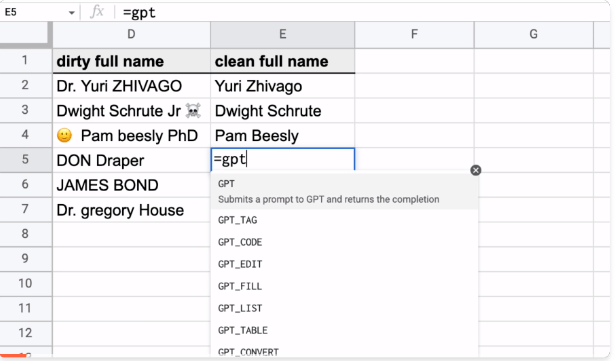This screenshot has width=615, height=361.
Task: Close the function suggestions popup
Action: coord(475,170)
